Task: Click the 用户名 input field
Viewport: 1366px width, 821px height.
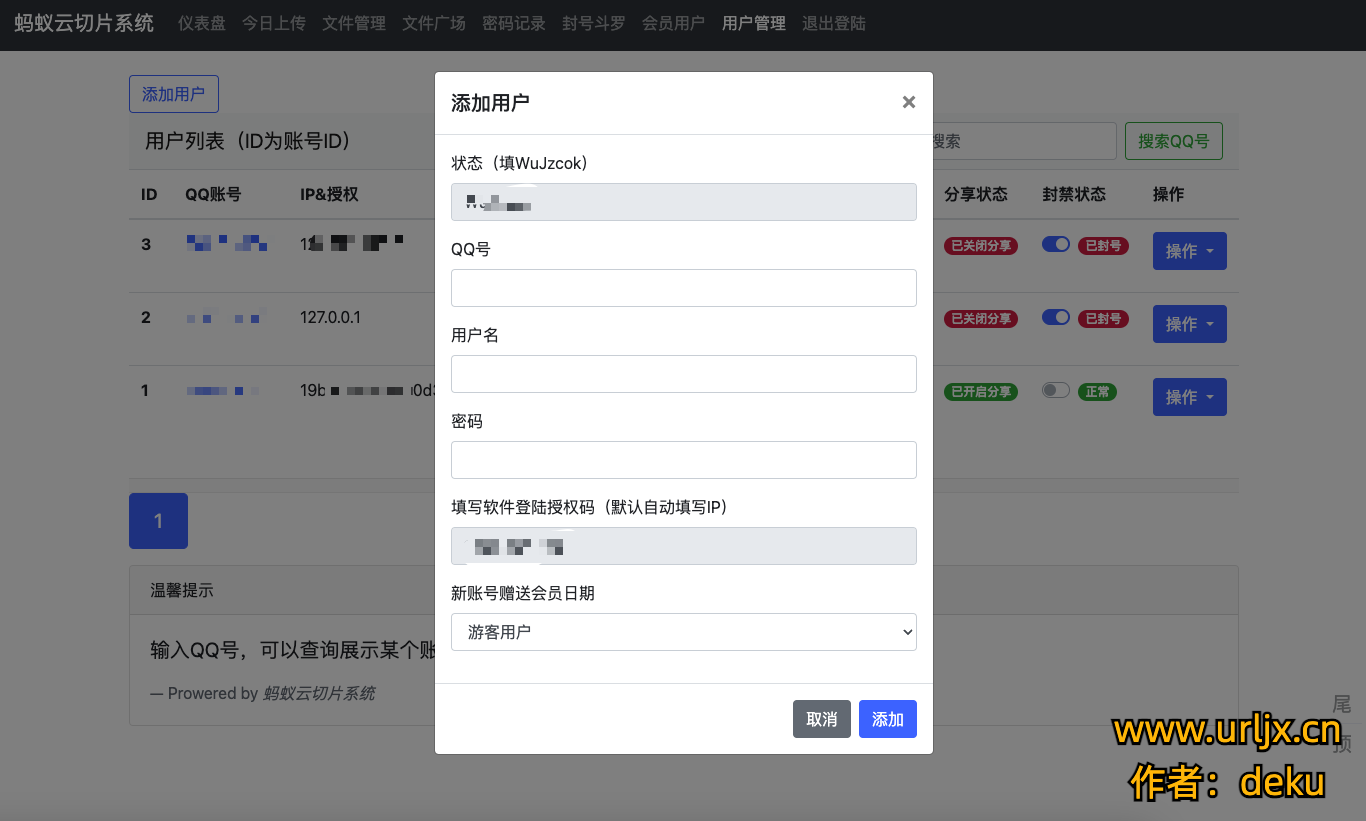Action: click(684, 374)
